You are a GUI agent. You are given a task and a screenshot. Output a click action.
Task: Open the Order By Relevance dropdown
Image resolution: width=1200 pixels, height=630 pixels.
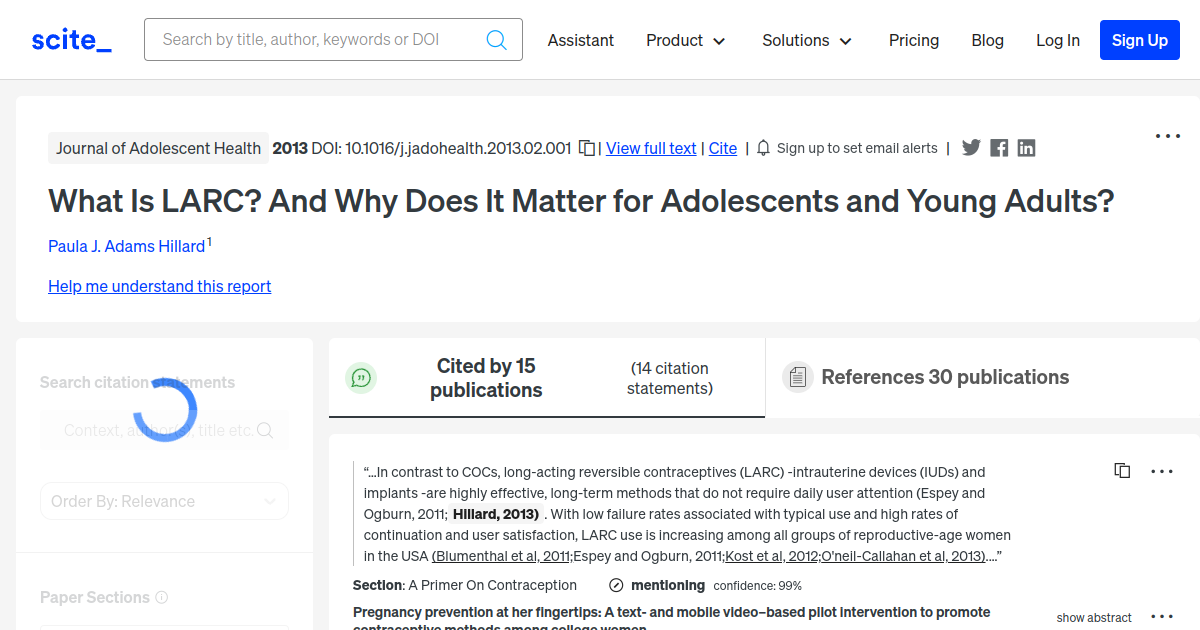click(x=164, y=500)
